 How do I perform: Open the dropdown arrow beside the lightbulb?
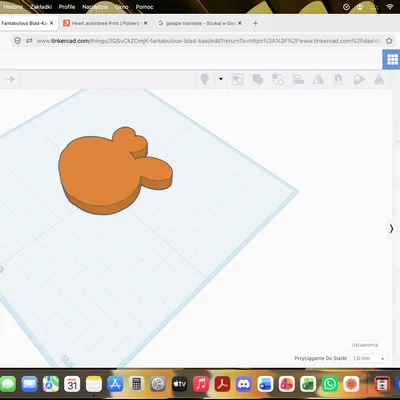coord(221,79)
